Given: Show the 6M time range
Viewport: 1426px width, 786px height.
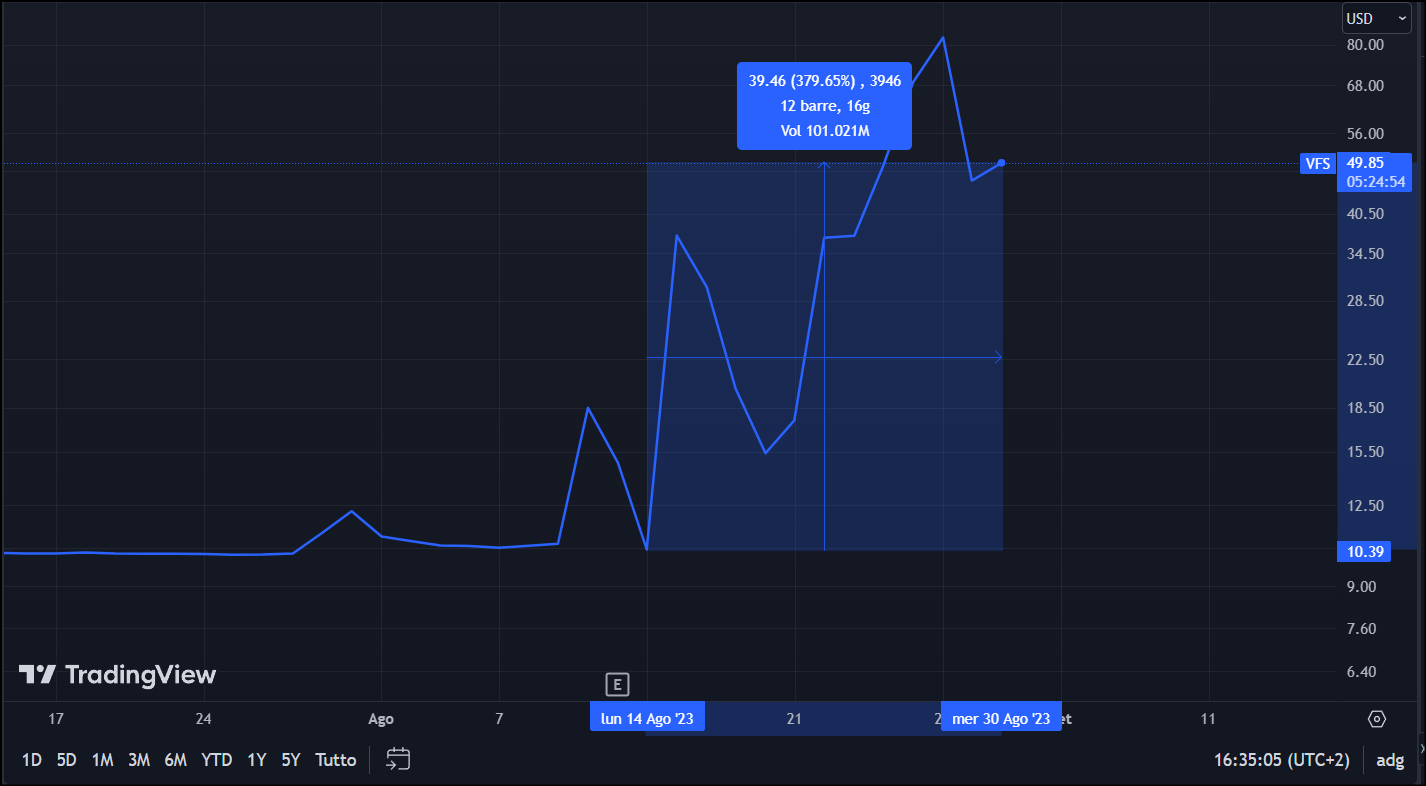Looking at the screenshot, I should tap(176, 760).
